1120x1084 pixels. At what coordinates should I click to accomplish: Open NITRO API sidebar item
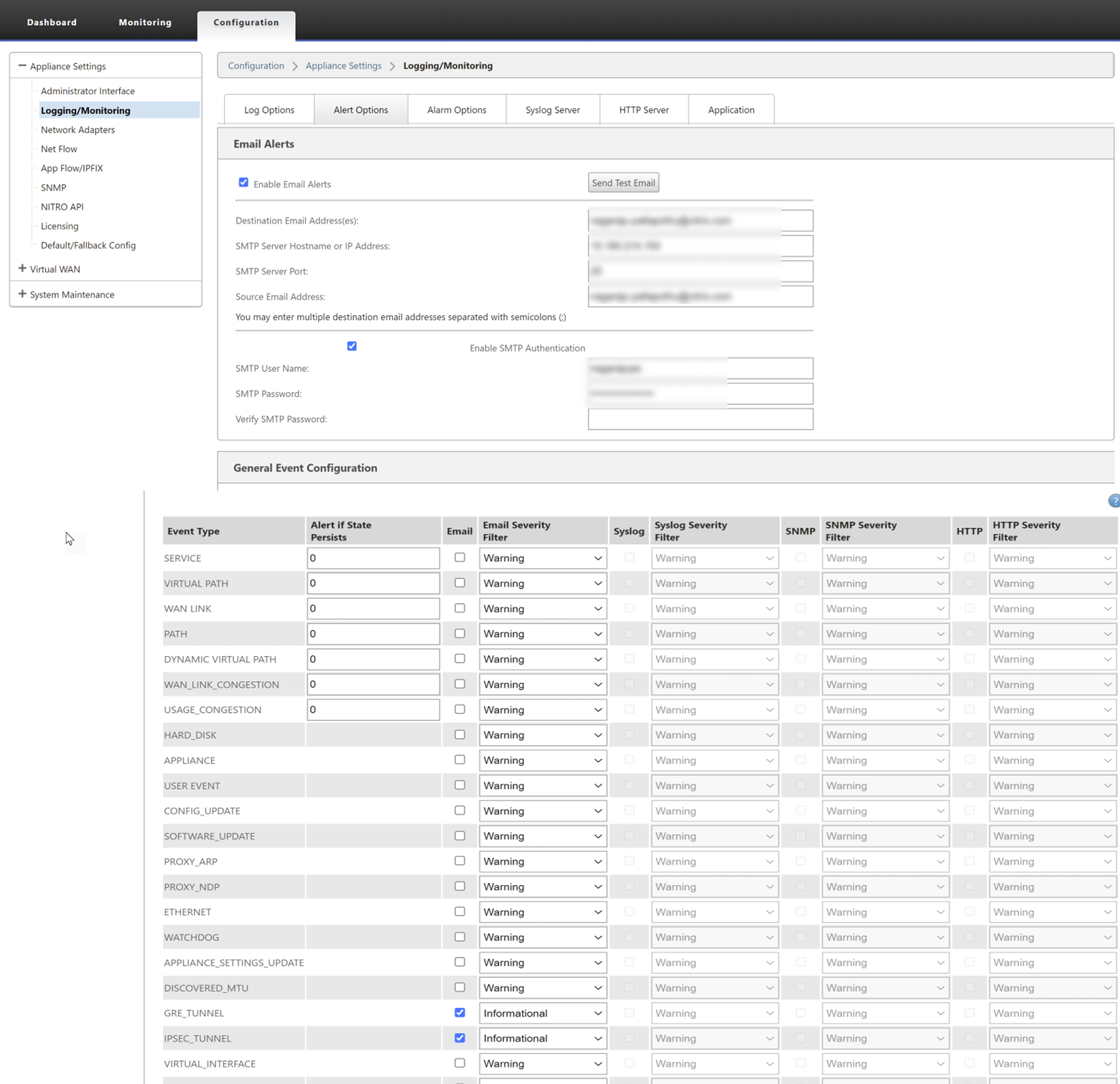[62, 207]
